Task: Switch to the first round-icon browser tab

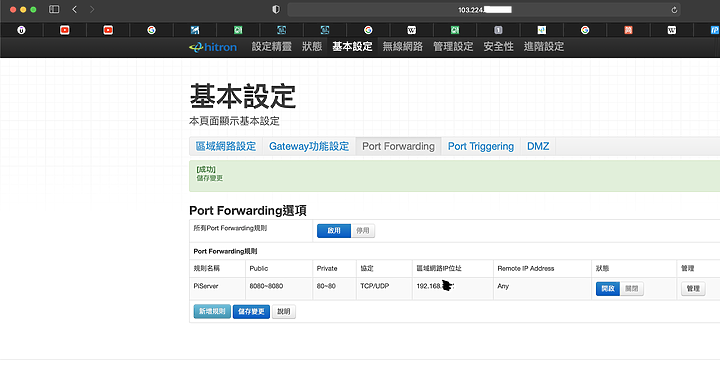Action: tap(22, 30)
